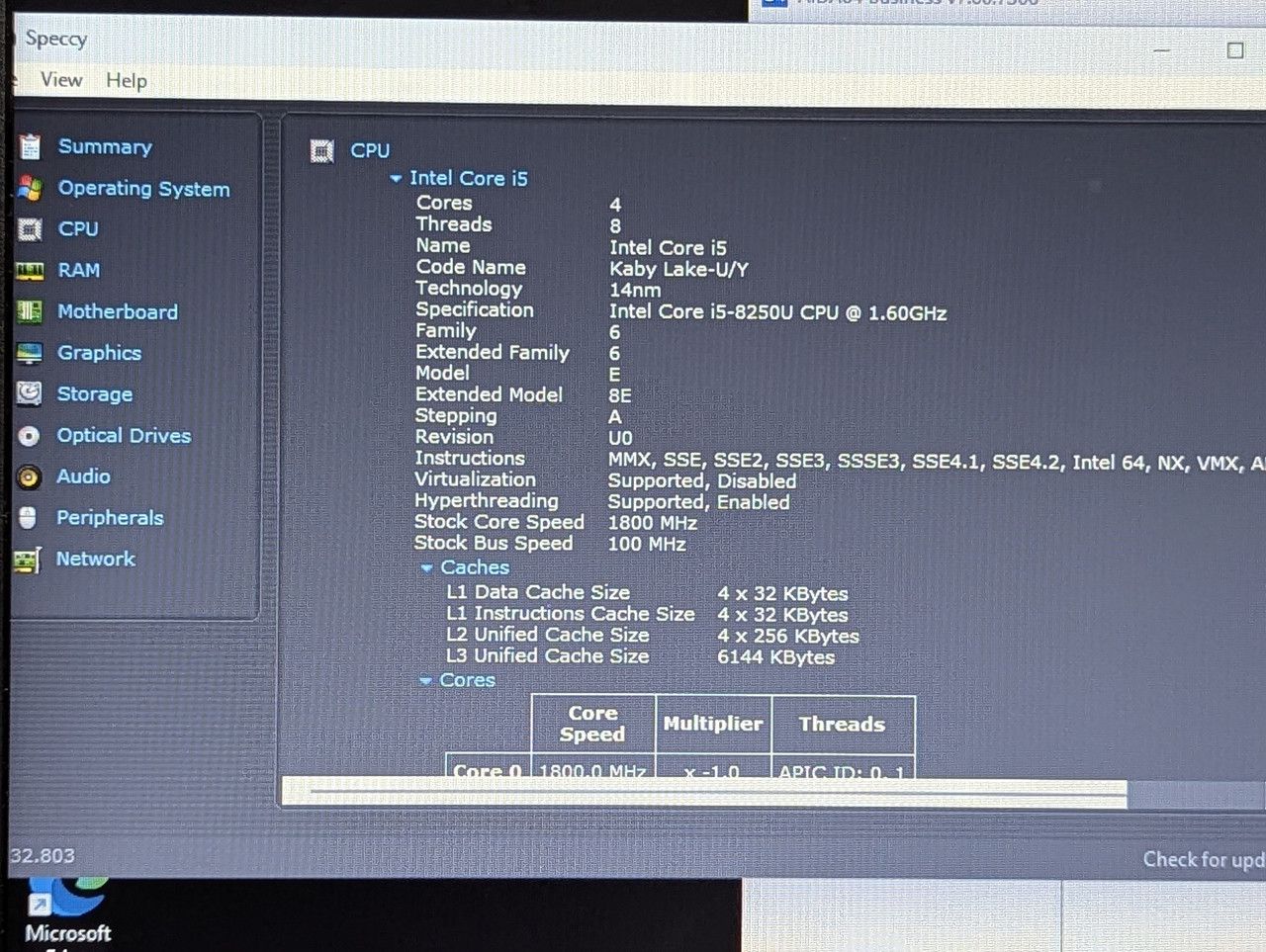Select Summary in the sidebar

(x=105, y=147)
